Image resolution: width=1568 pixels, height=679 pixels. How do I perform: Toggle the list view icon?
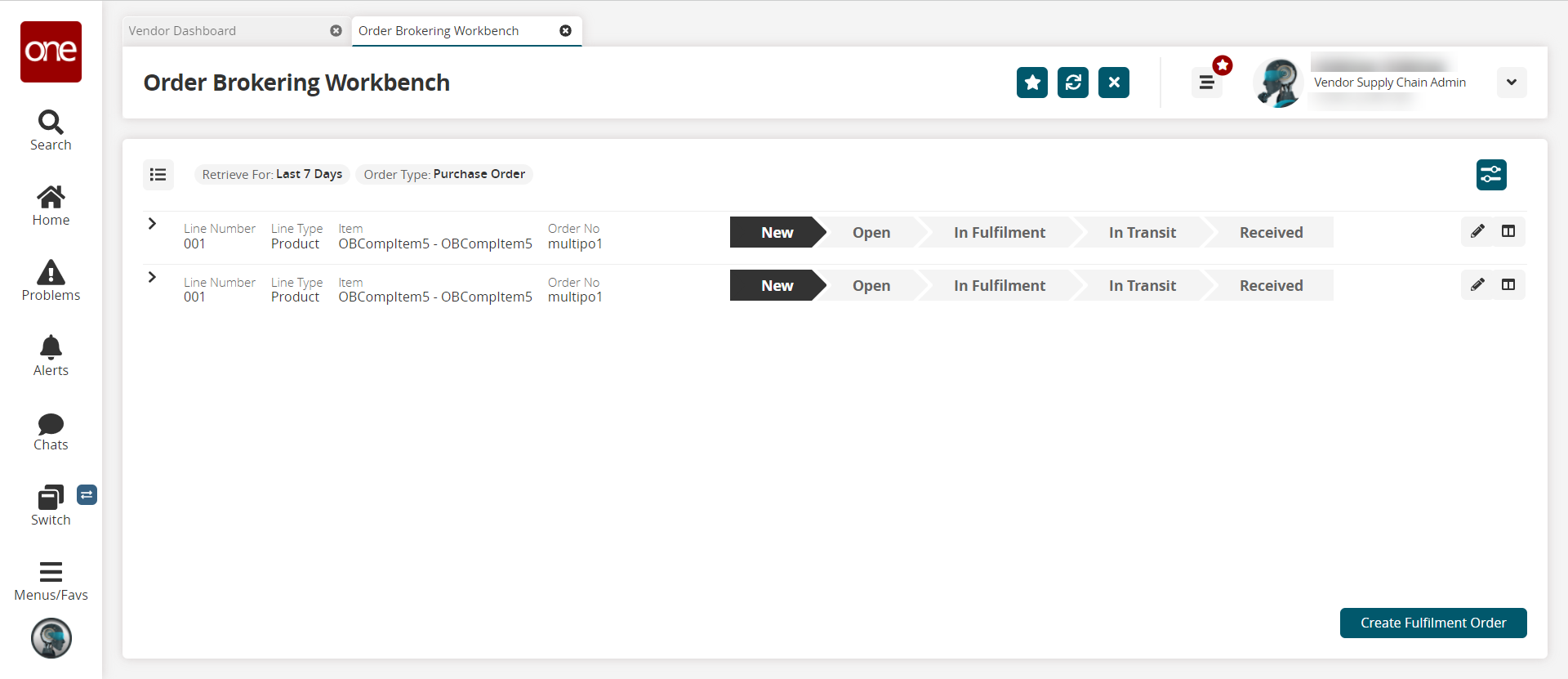click(x=158, y=175)
